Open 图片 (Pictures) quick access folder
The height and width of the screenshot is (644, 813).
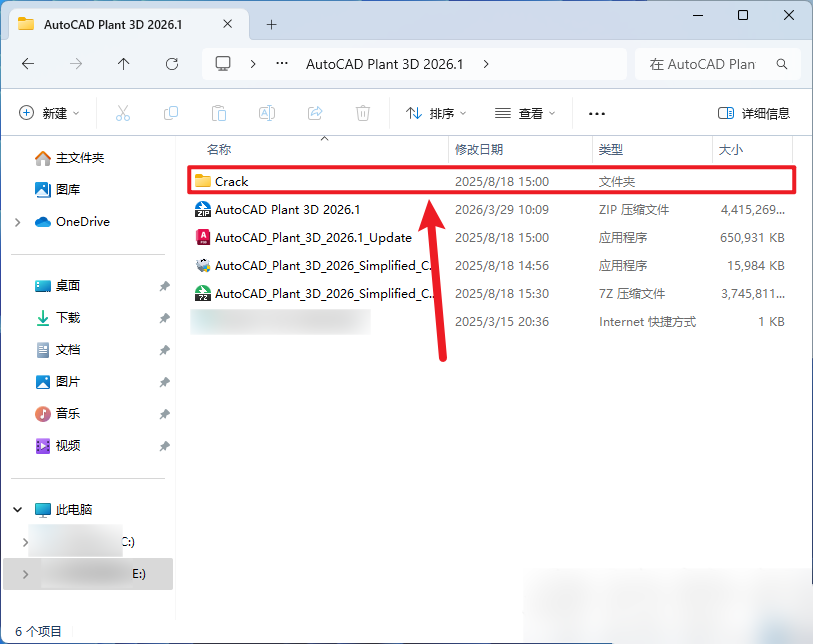point(57,382)
